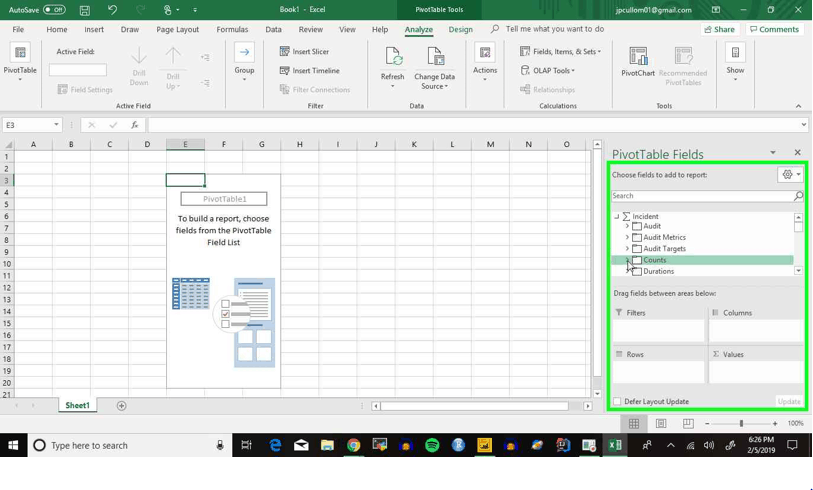Expand the Audit folder
The height and width of the screenshot is (490, 813).
point(627,226)
